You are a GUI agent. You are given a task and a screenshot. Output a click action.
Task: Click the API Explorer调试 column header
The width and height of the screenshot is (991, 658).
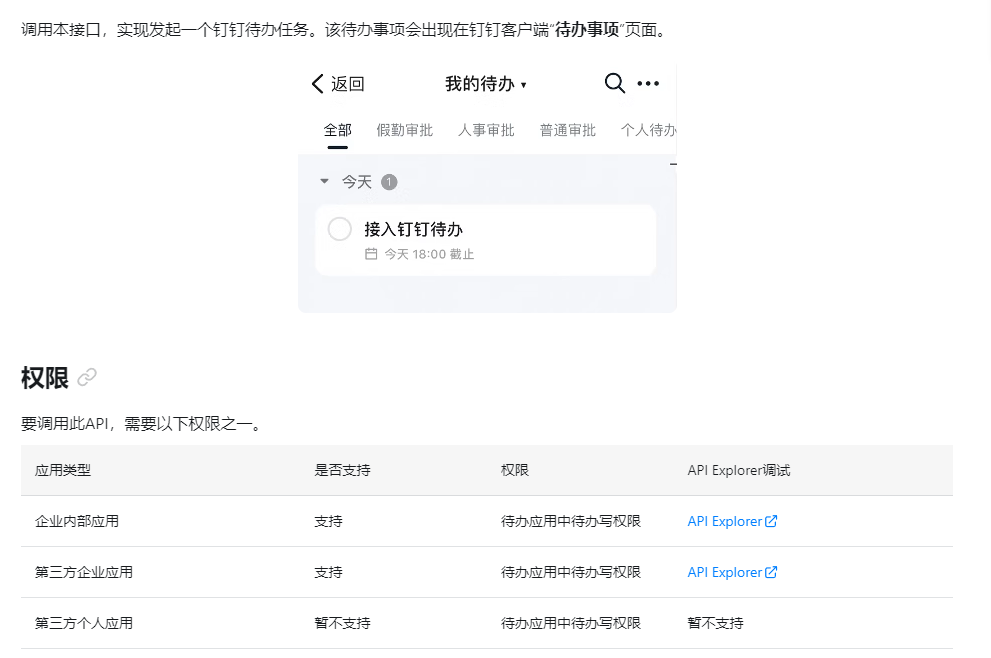coord(739,470)
